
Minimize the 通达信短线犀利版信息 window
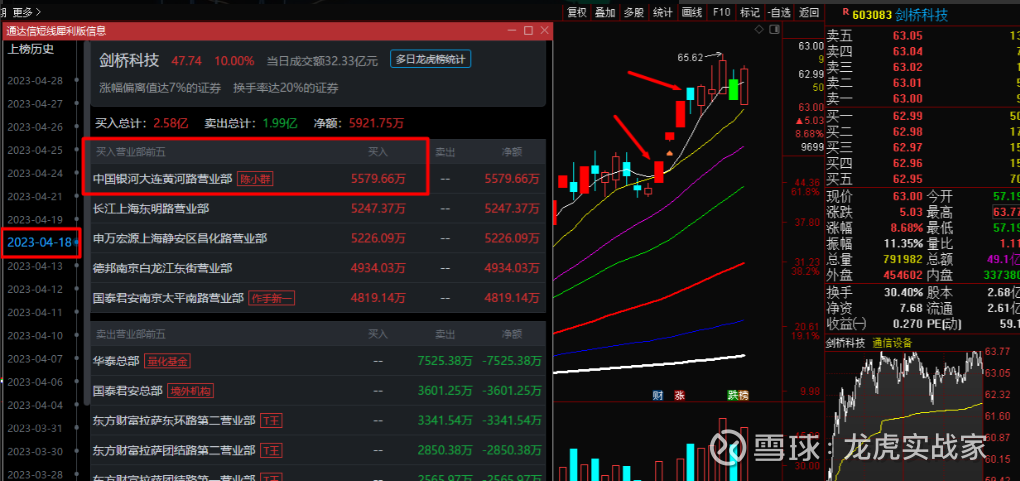click(513, 31)
